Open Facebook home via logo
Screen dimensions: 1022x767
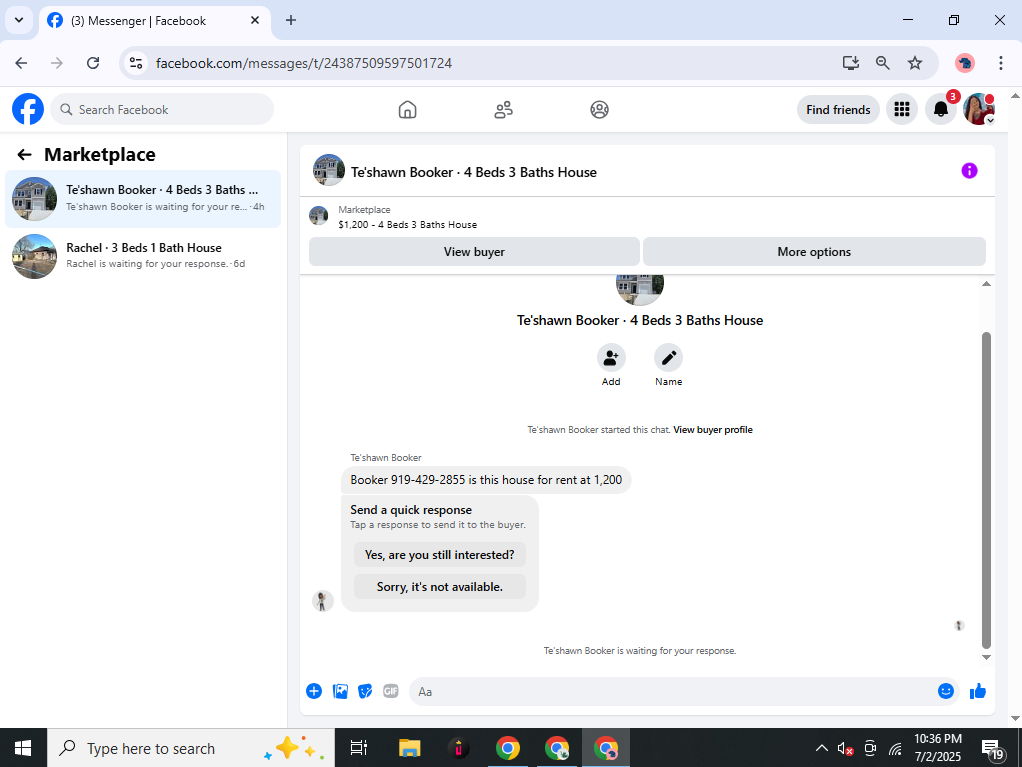28,109
